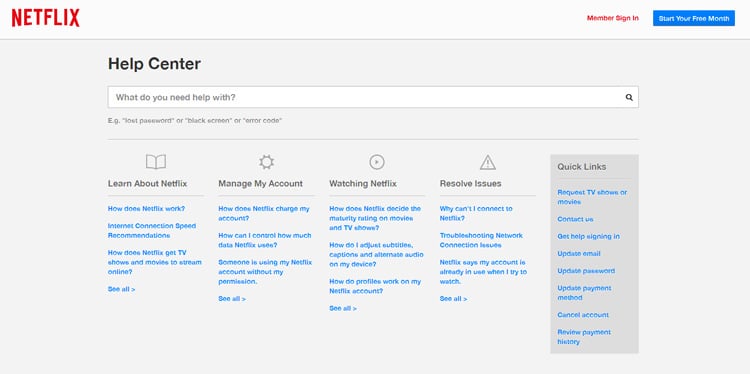750x374 pixels.
Task: Open 'account is already in use' article
Action: pyautogui.click(x=483, y=272)
